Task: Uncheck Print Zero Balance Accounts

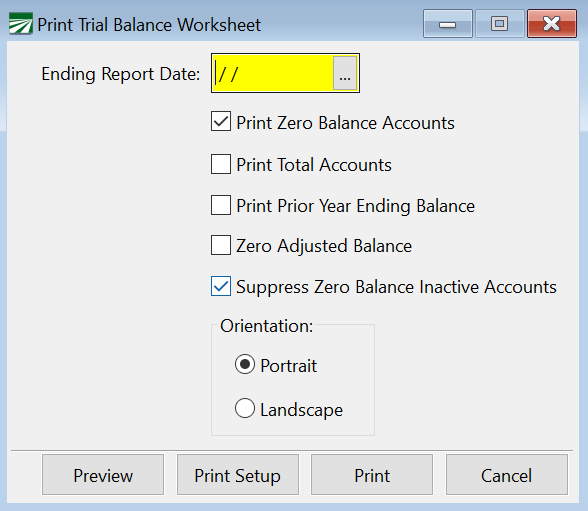Action: pos(221,121)
